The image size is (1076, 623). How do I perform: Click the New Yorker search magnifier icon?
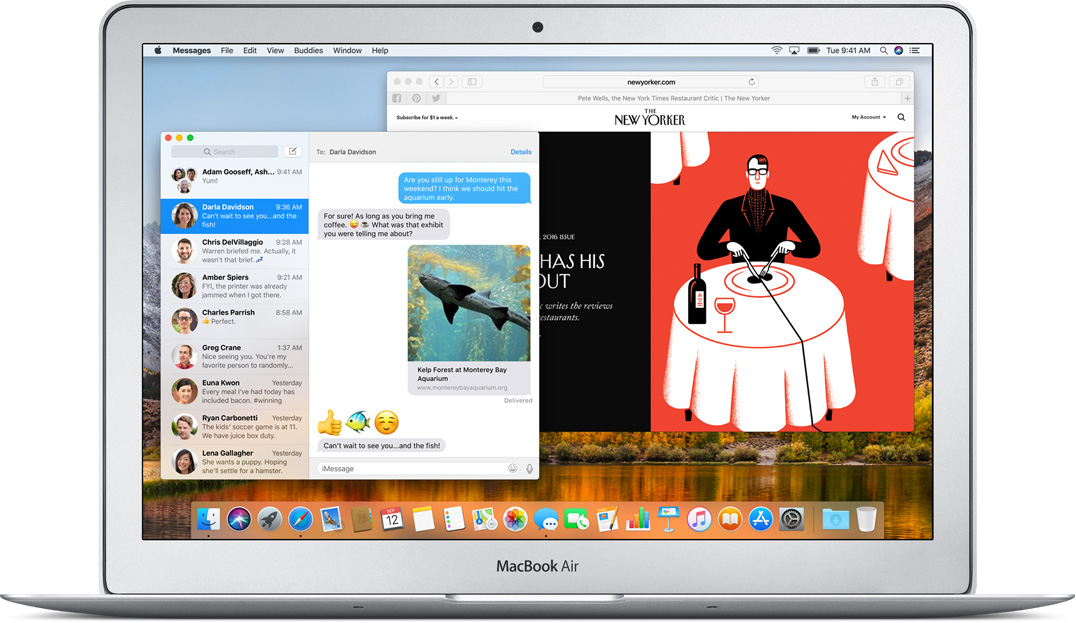901,117
